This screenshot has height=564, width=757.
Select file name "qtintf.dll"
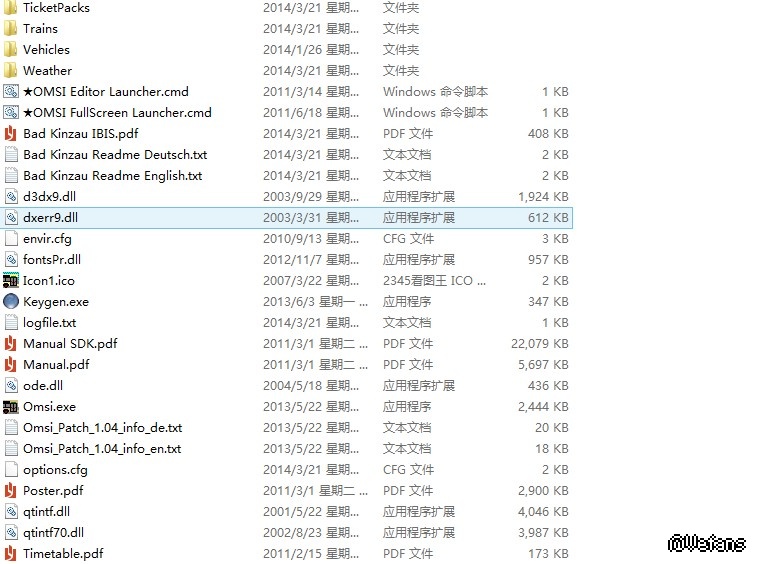tap(46, 512)
